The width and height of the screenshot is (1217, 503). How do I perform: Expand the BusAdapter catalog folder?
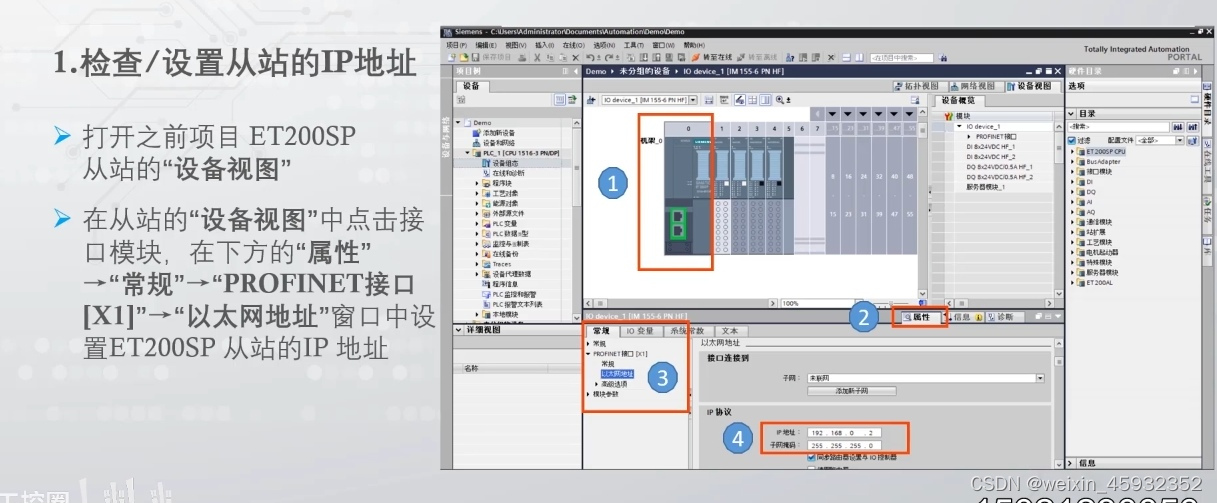pyautogui.click(x=1073, y=161)
